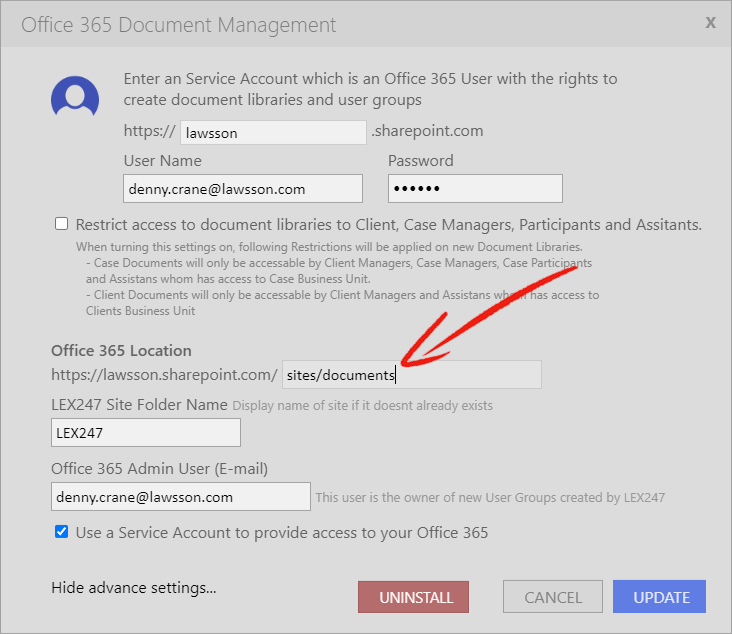Click the blue UPDATE button
Viewport: 732px width, 634px height.
coord(659,597)
